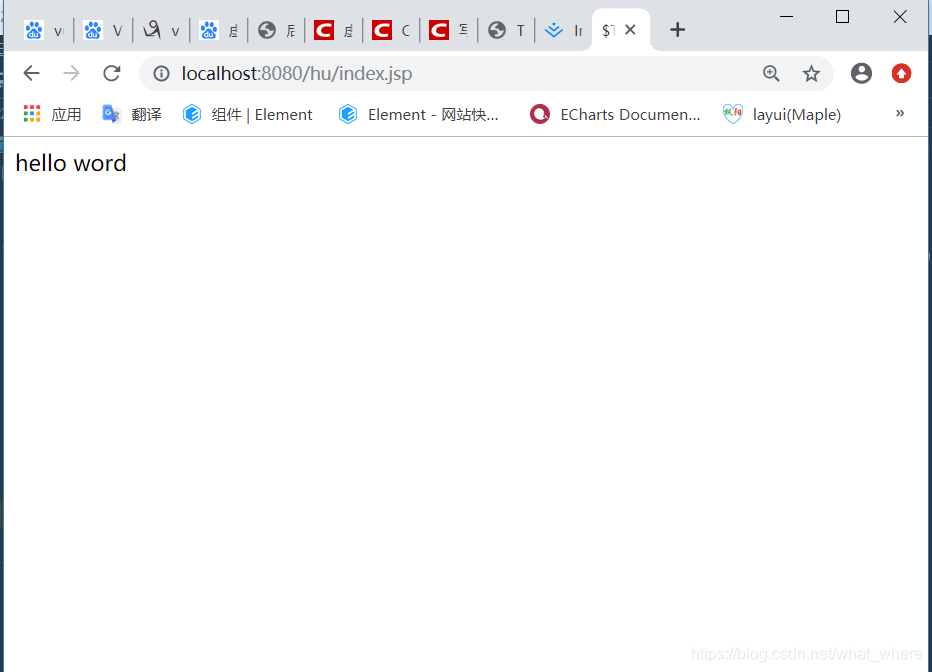Switch to the first Baidu tab
Image resolution: width=932 pixels, height=672 pixels.
pyautogui.click(x=44, y=30)
